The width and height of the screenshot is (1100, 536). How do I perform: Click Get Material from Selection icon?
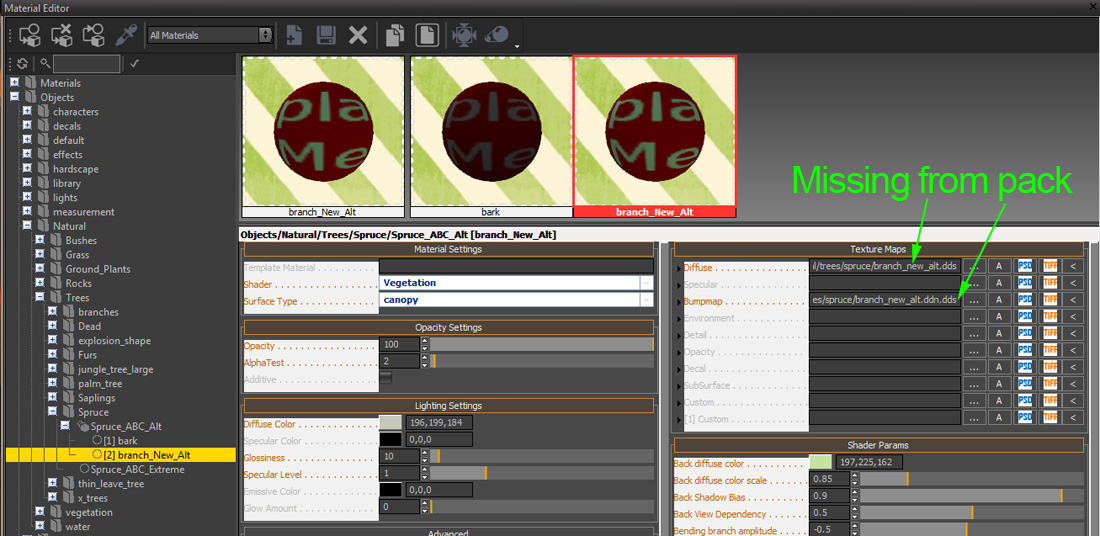93,34
